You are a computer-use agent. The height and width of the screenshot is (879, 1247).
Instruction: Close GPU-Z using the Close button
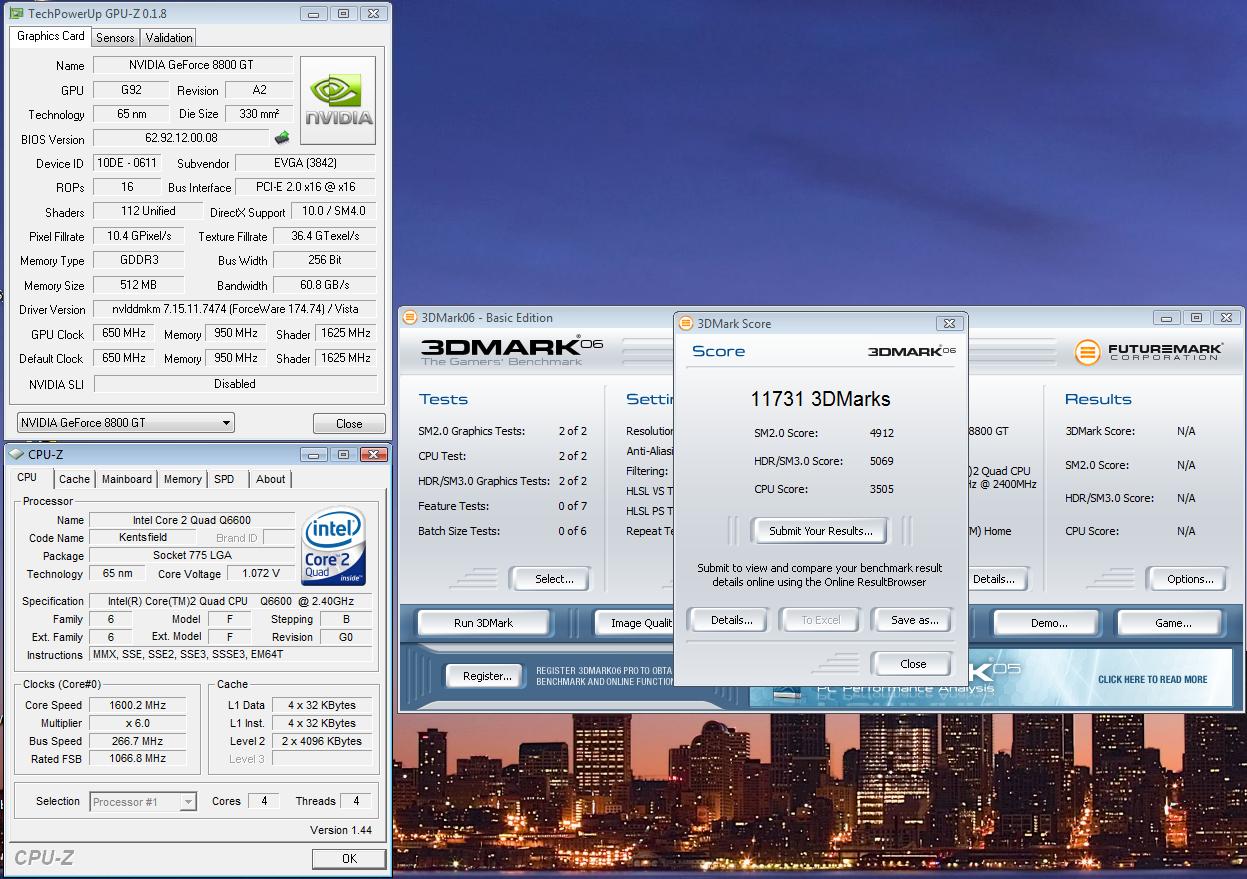349,423
